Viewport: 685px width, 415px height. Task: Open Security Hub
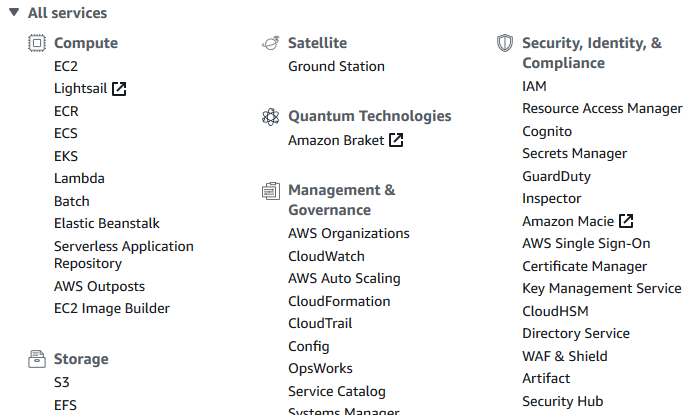click(563, 401)
